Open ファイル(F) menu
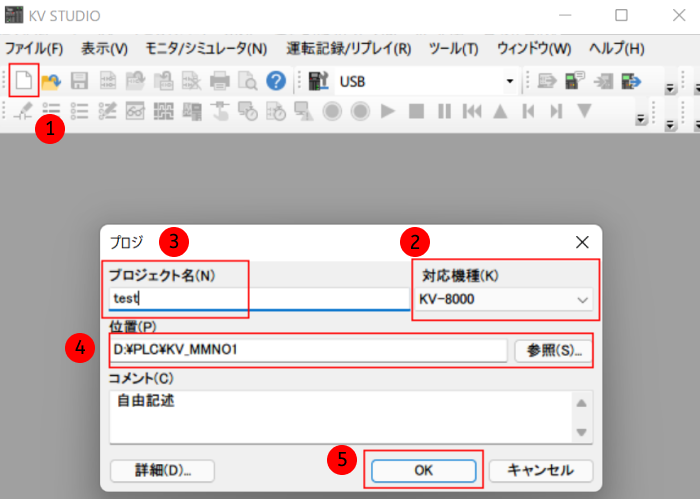The width and height of the screenshot is (700, 499). click(x=34, y=48)
